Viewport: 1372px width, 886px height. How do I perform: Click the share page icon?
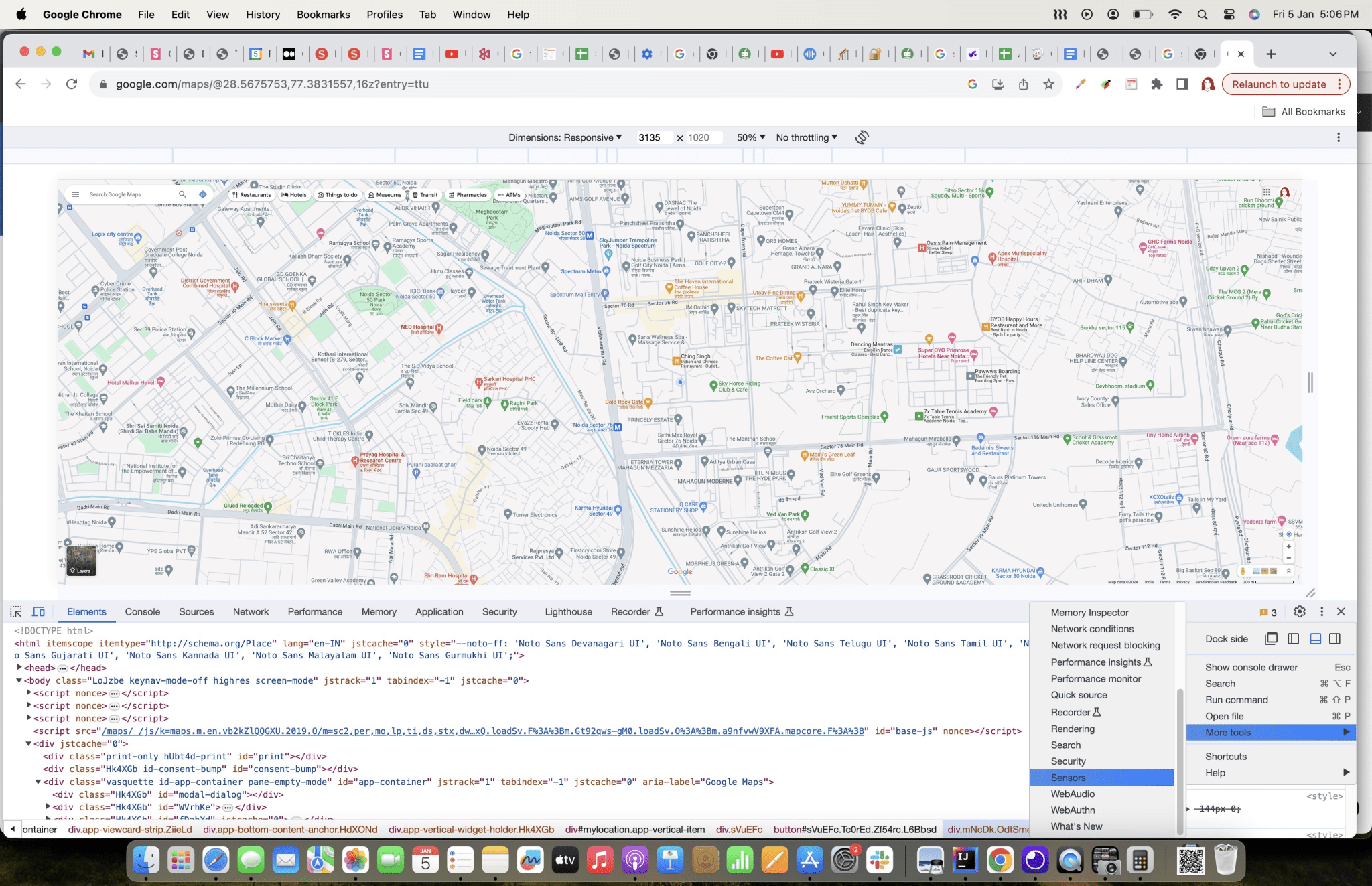pos(1023,84)
